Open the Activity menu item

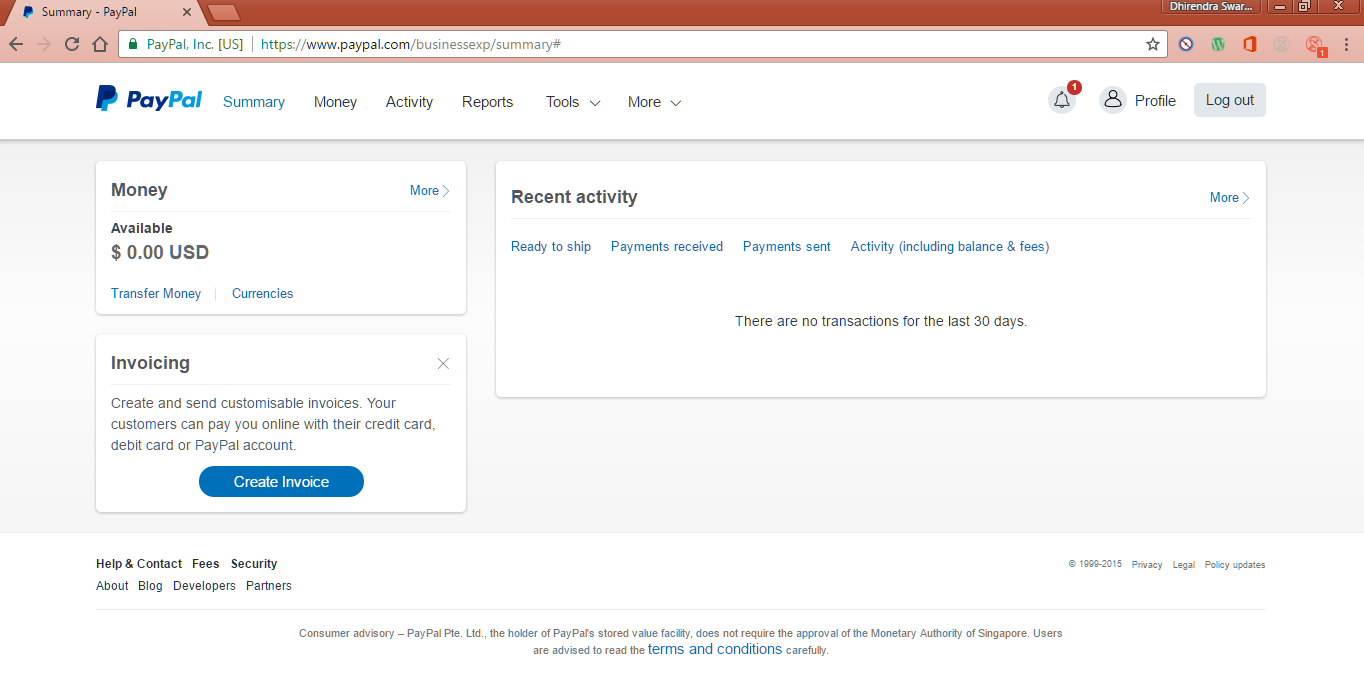(409, 102)
